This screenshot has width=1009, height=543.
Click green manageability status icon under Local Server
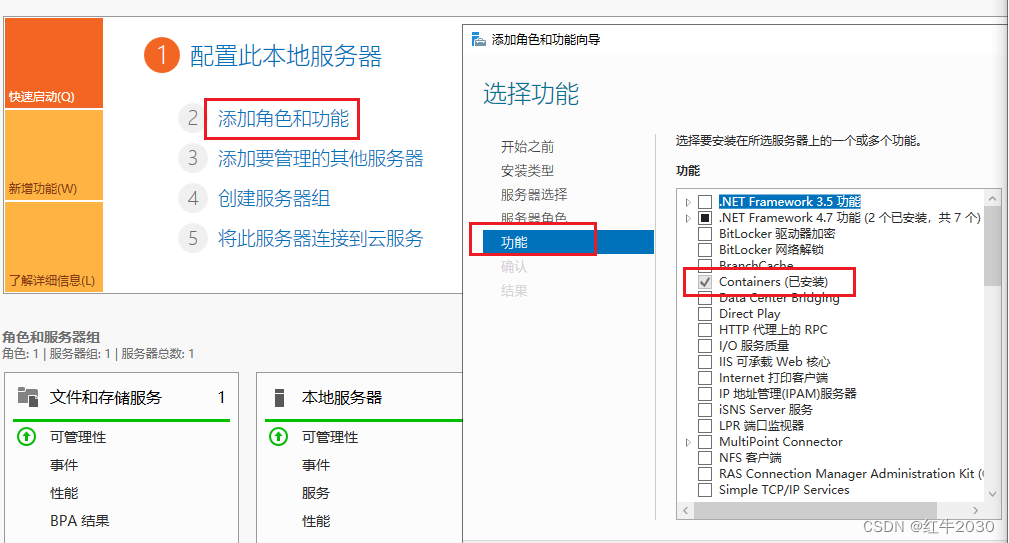pos(279,437)
